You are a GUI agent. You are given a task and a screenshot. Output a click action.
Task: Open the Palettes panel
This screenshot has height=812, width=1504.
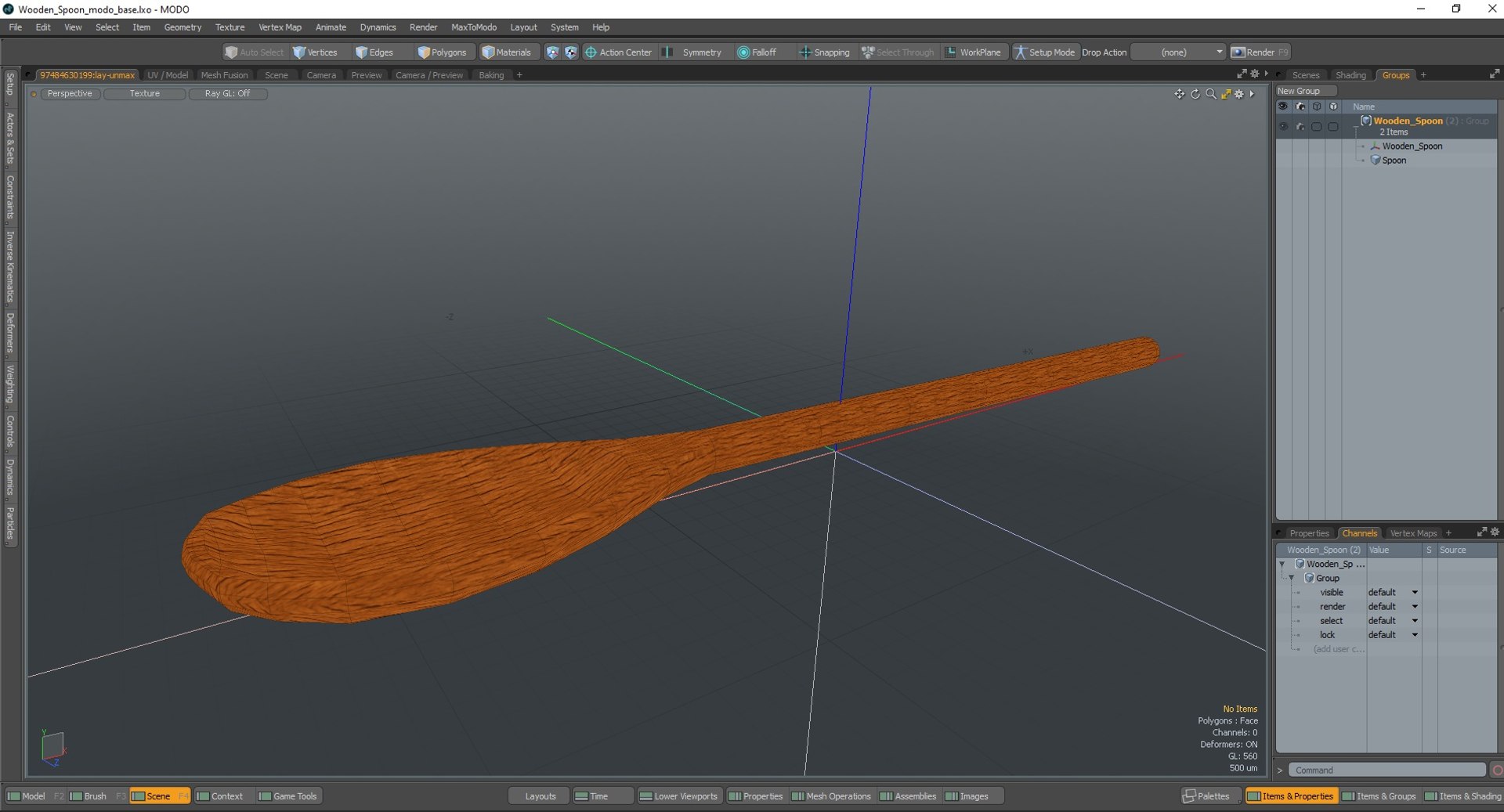point(1206,796)
